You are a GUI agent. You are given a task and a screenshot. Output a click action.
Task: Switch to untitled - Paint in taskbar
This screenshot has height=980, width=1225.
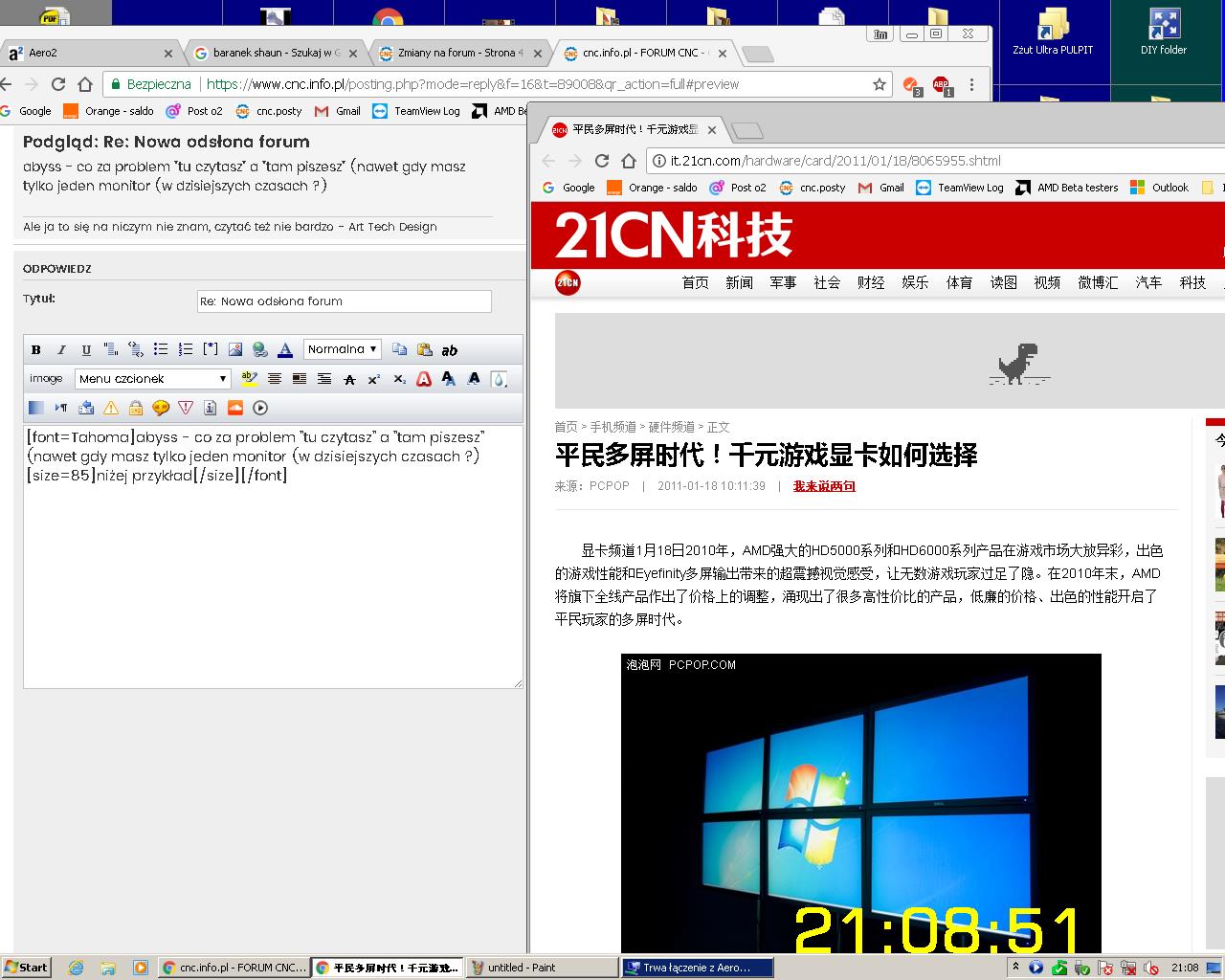coord(542,968)
